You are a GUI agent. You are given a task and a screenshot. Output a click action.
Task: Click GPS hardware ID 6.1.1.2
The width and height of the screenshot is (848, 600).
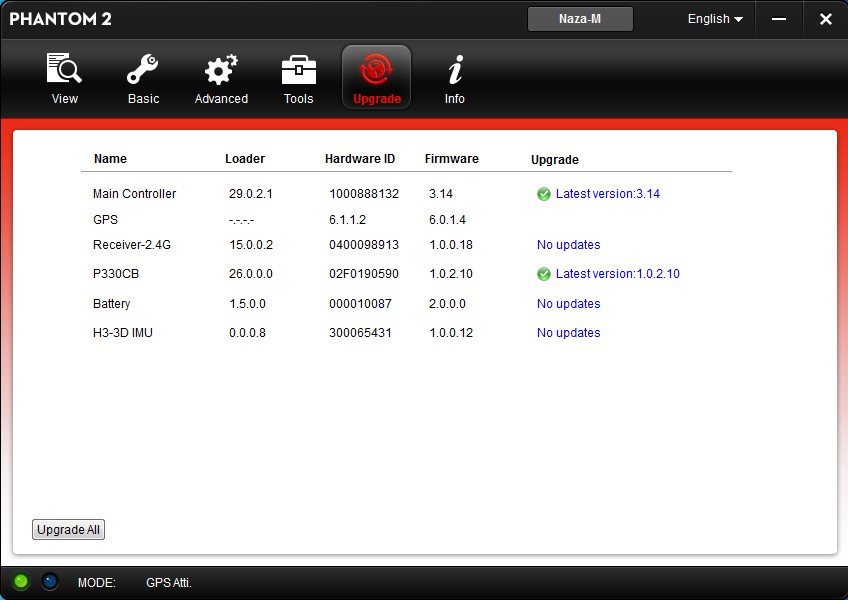pyautogui.click(x=347, y=220)
